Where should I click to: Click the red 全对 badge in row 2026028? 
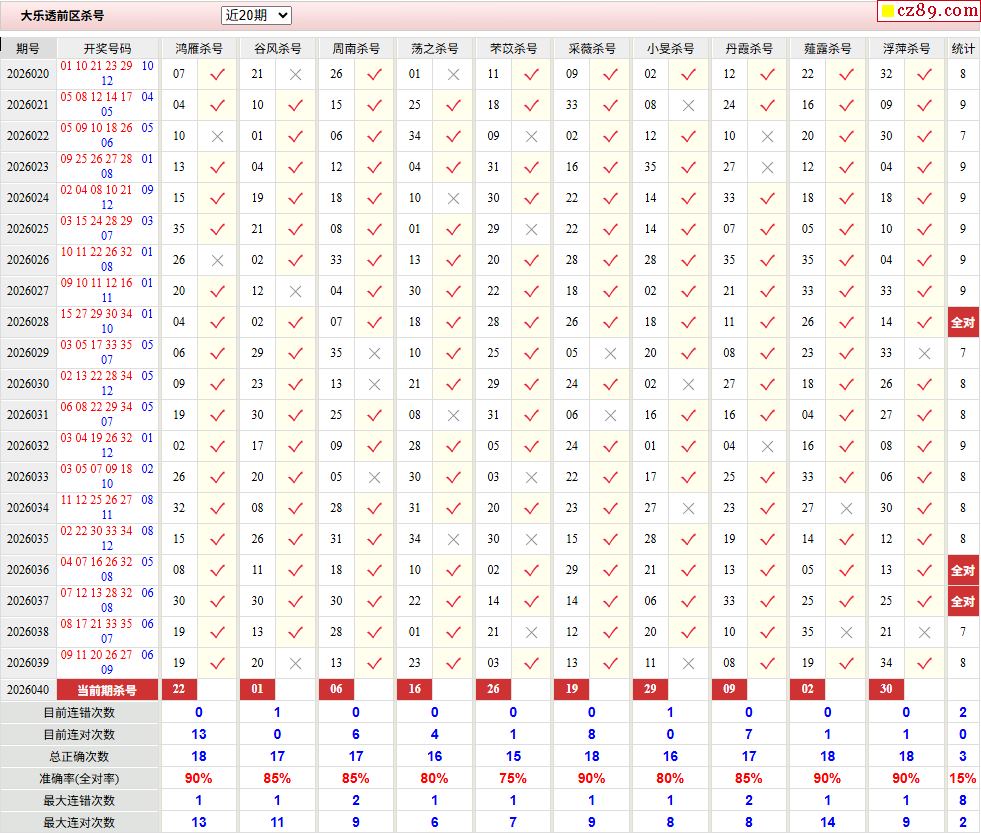pyautogui.click(x=963, y=322)
